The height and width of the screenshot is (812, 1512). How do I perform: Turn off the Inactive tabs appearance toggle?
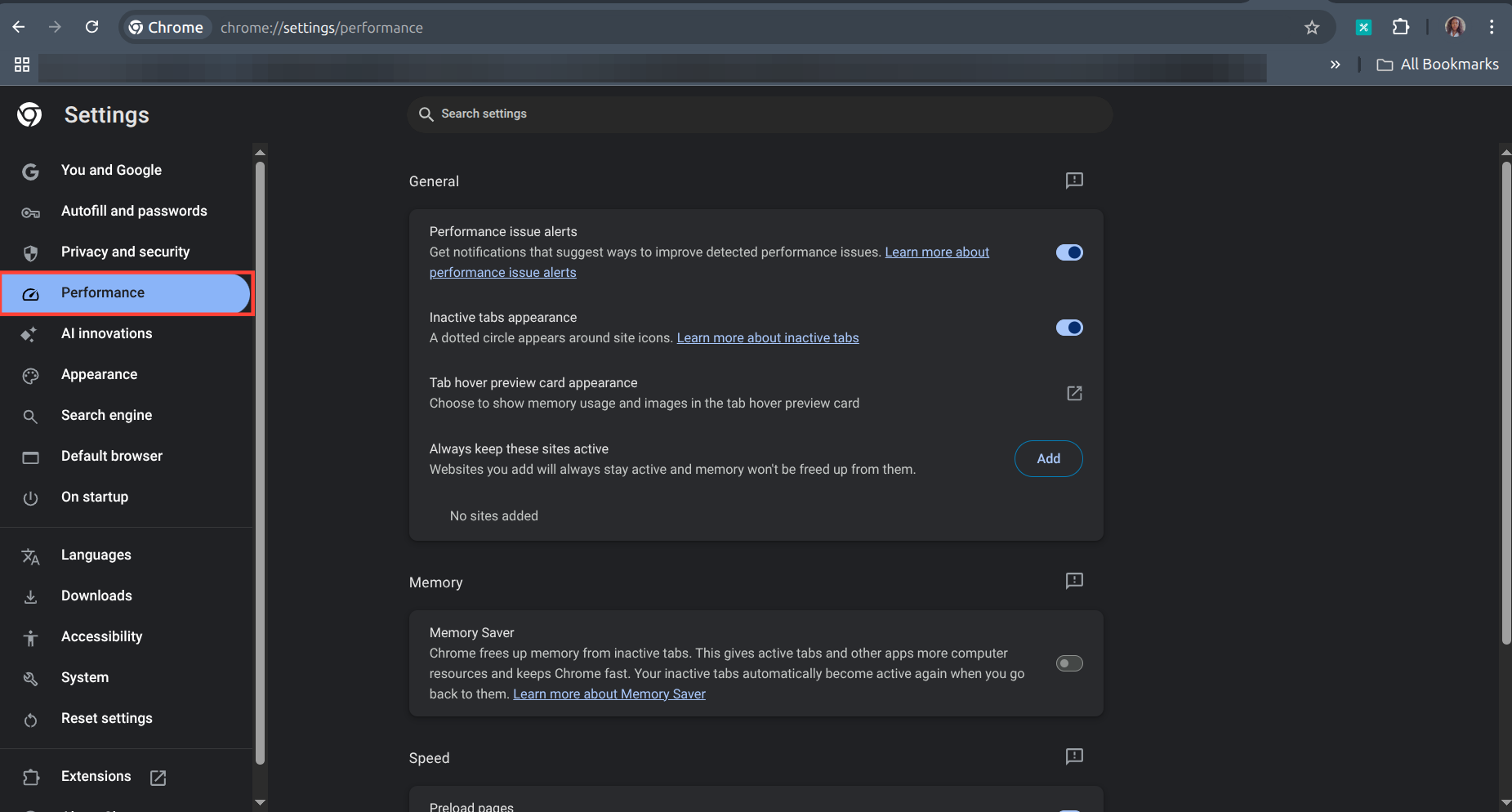pyautogui.click(x=1068, y=327)
